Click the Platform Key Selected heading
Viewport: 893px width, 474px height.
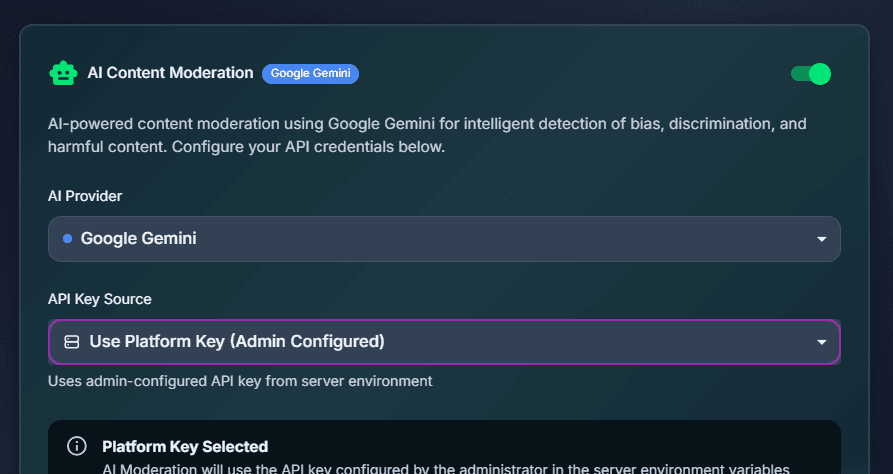[x=185, y=446]
